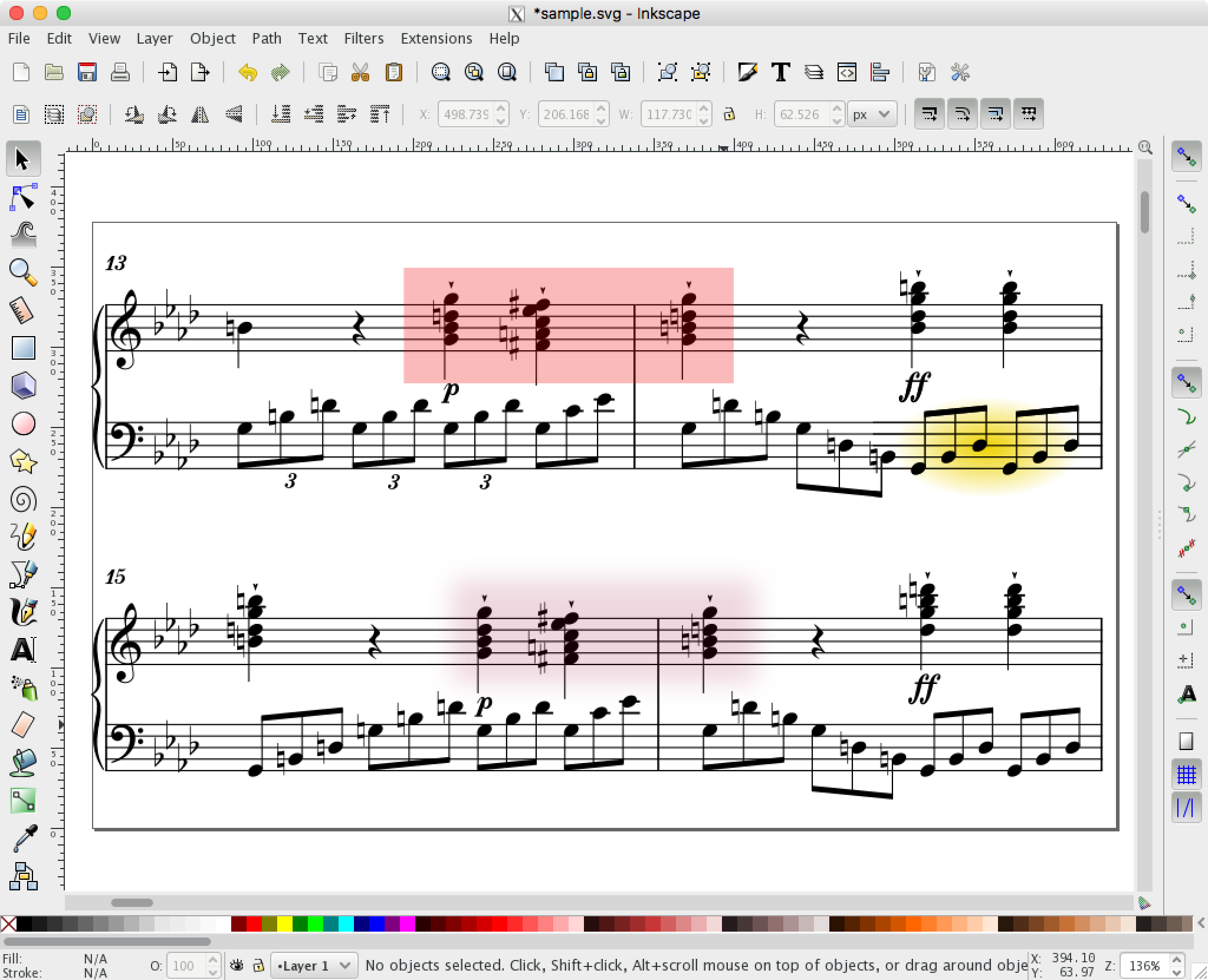Select the Spray tool
1208x980 pixels.
23,688
